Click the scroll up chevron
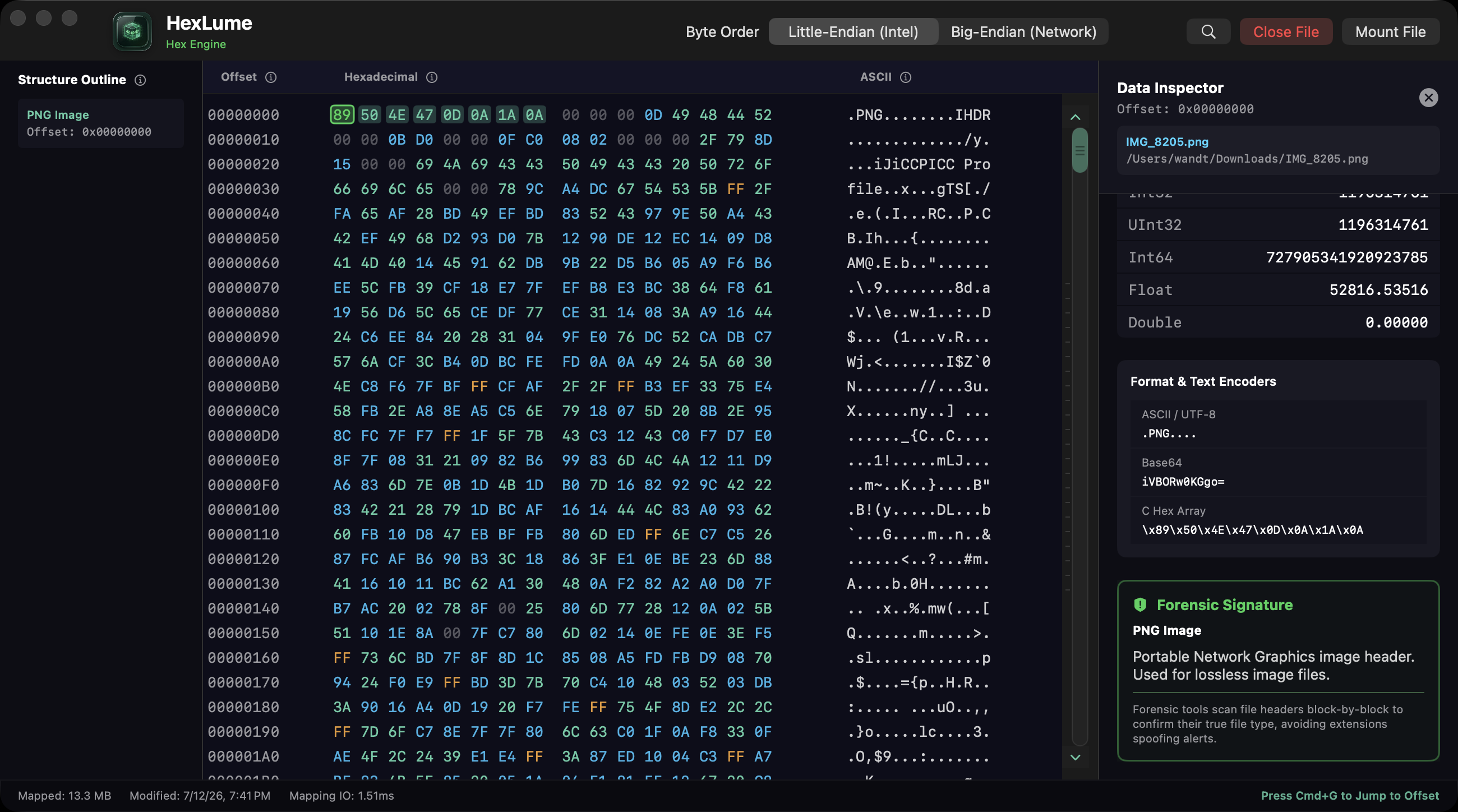1458x812 pixels. pyautogui.click(x=1076, y=117)
